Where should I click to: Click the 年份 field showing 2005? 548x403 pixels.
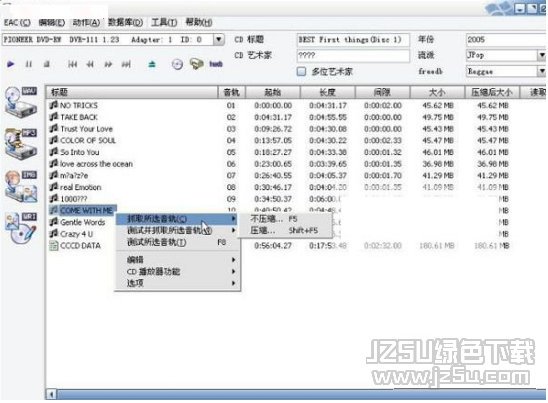(506, 39)
